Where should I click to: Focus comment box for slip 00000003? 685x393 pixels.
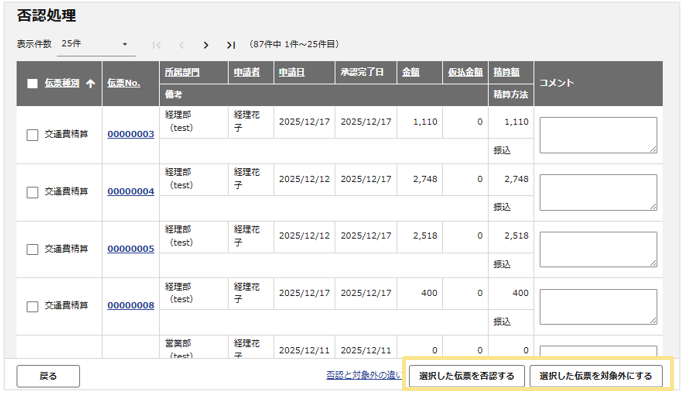[598, 135]
